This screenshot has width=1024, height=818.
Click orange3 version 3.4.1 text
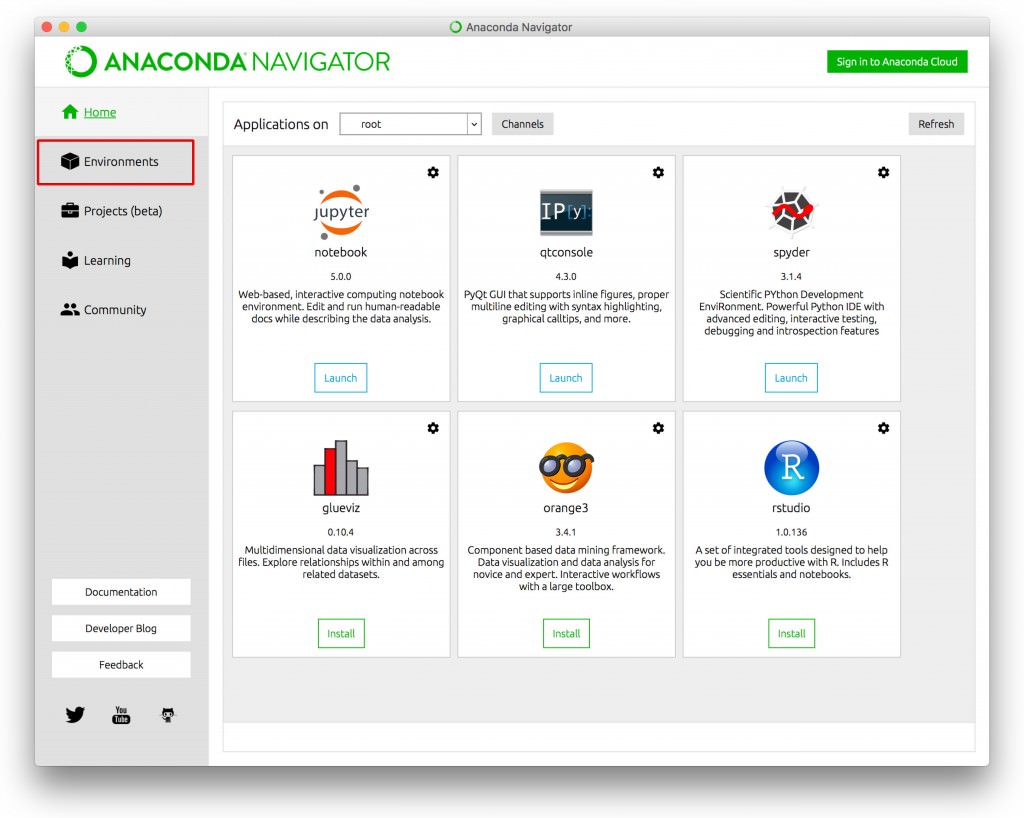point(566,532)
